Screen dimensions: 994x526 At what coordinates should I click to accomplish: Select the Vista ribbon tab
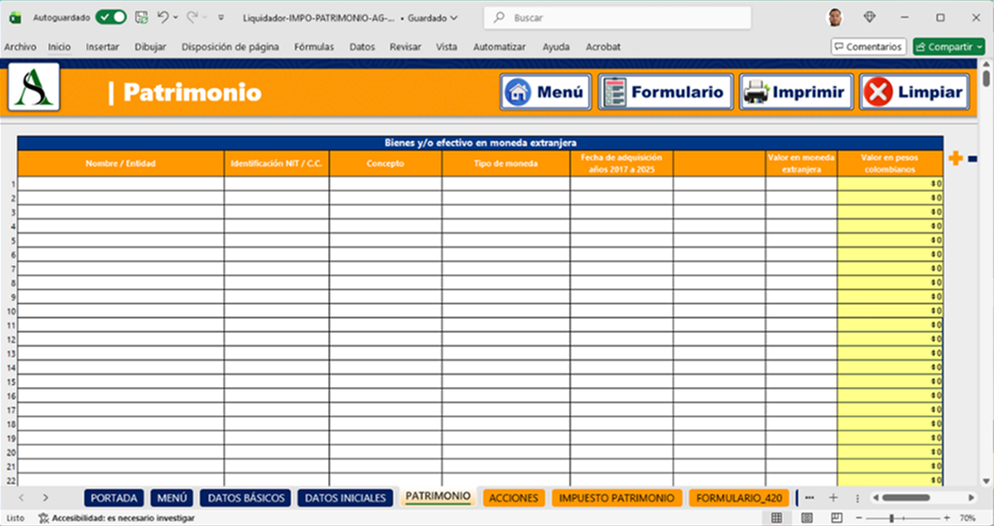pyautogui.click(x=446, y=47)
